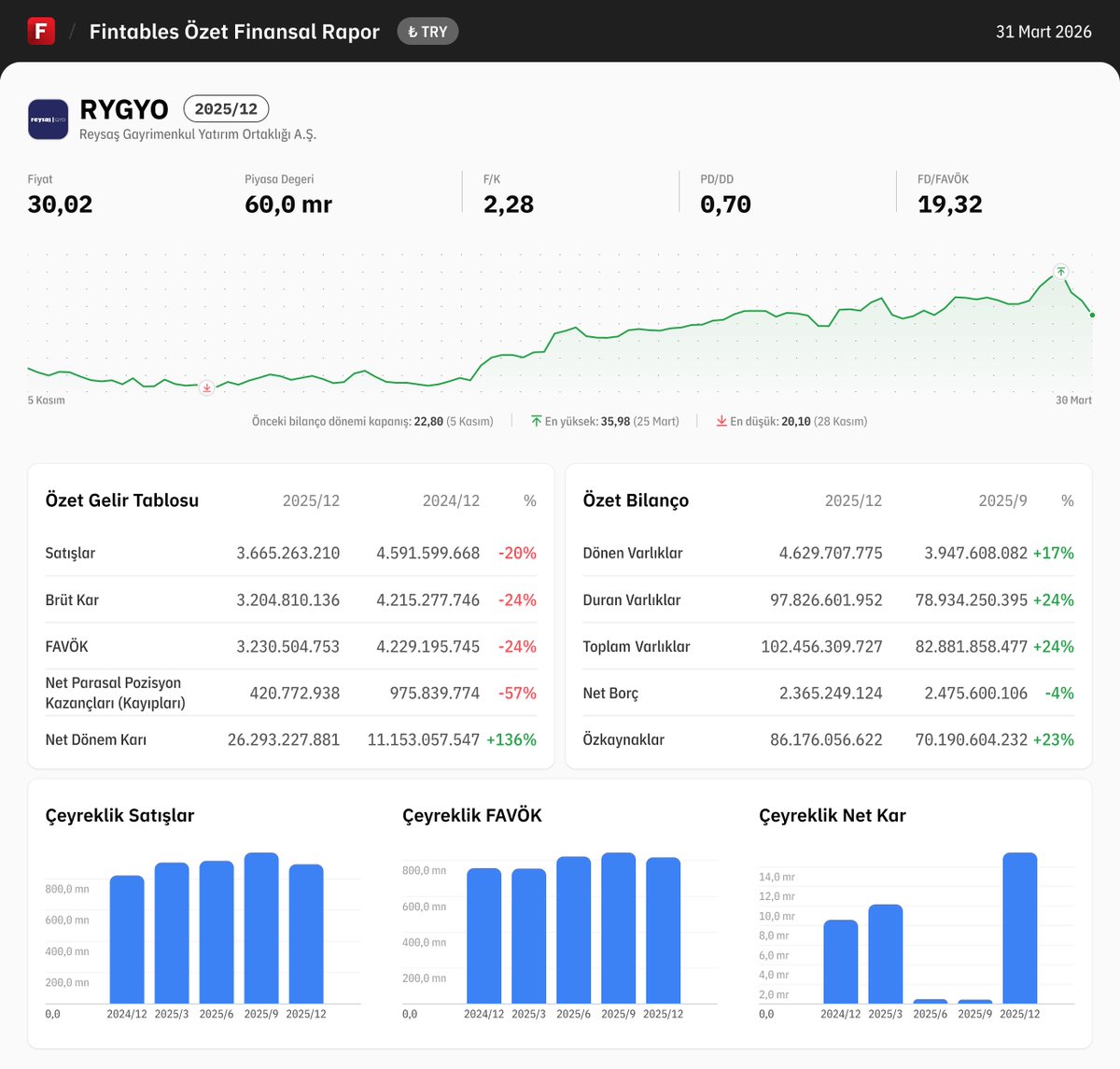Click the highest price marker on chart
This screenshot has width=1120, height=1069.
[x=1060, y=272]
